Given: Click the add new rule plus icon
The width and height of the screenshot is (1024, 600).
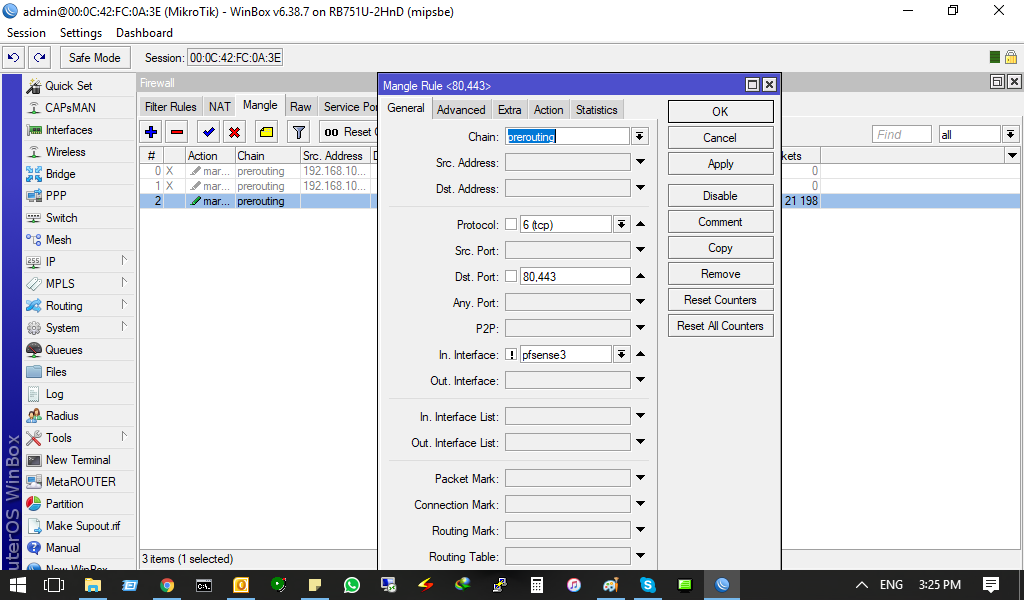Looking at the screenshot, I should click(x=151, y=132).
